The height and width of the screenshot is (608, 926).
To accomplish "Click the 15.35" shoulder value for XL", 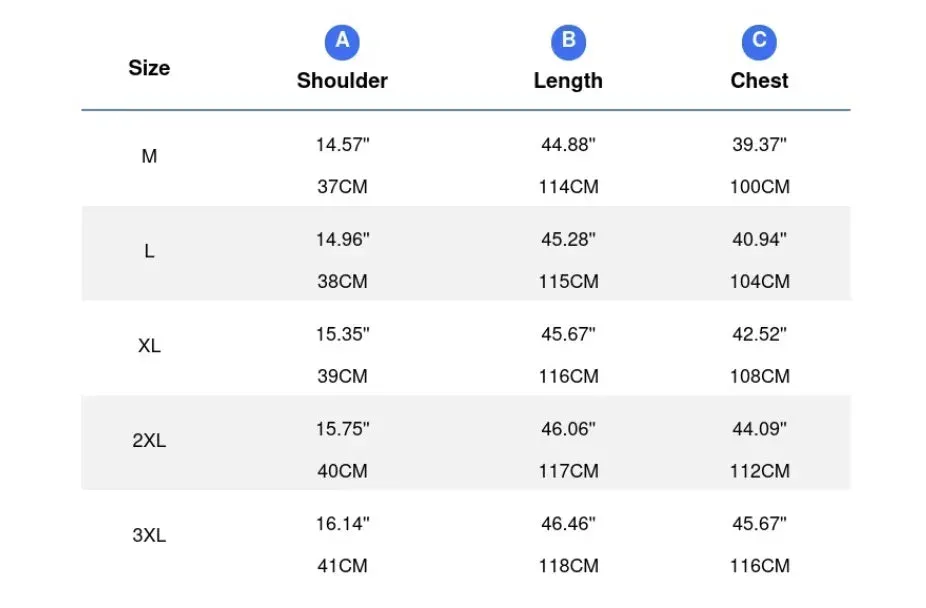I will point(342,334).
